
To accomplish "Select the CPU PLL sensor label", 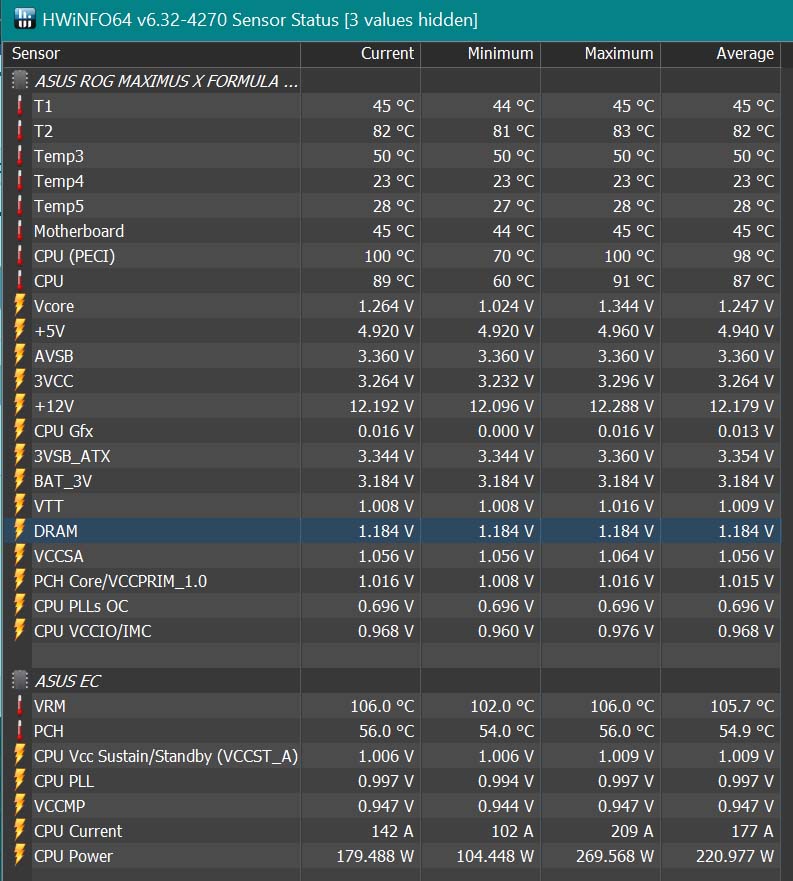I will [64, 781].
